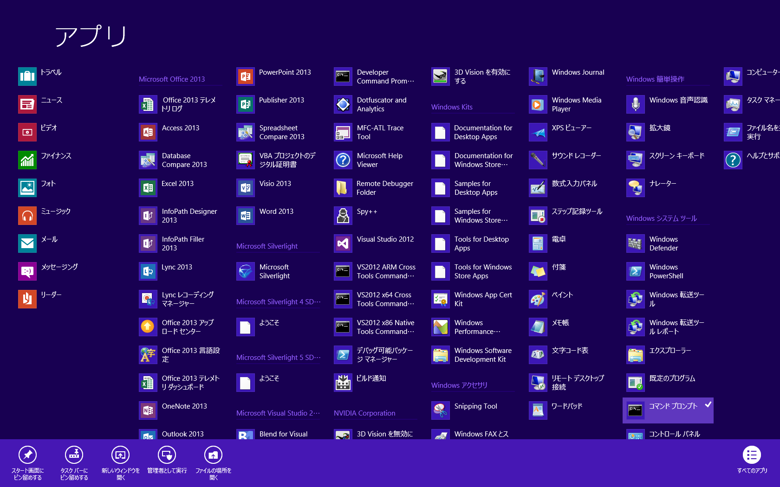The height and width of the screenshot is (487, 780).
Task: Launch Excel 2013
Action: pos(166,188)
